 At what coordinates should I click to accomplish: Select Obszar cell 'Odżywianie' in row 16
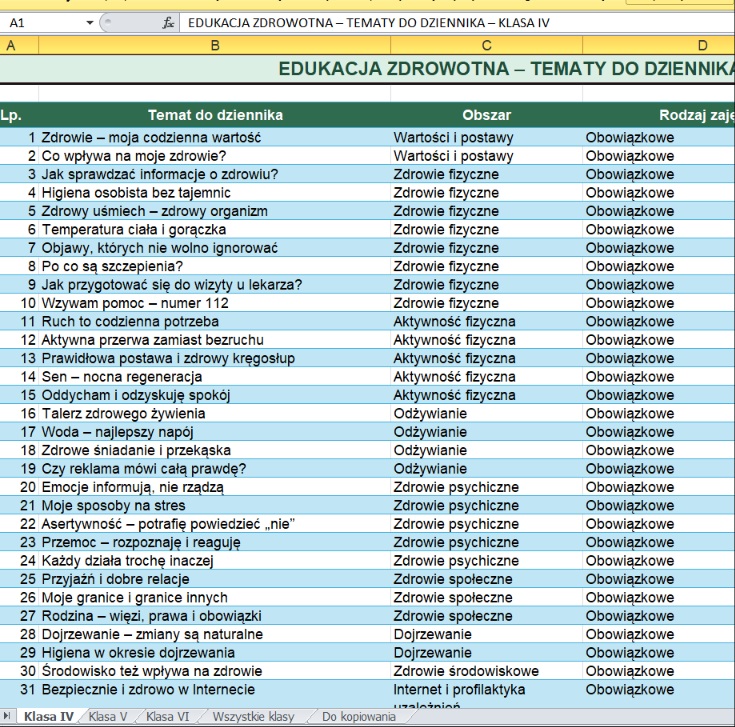pyautogui.click(x=487, y=413)
